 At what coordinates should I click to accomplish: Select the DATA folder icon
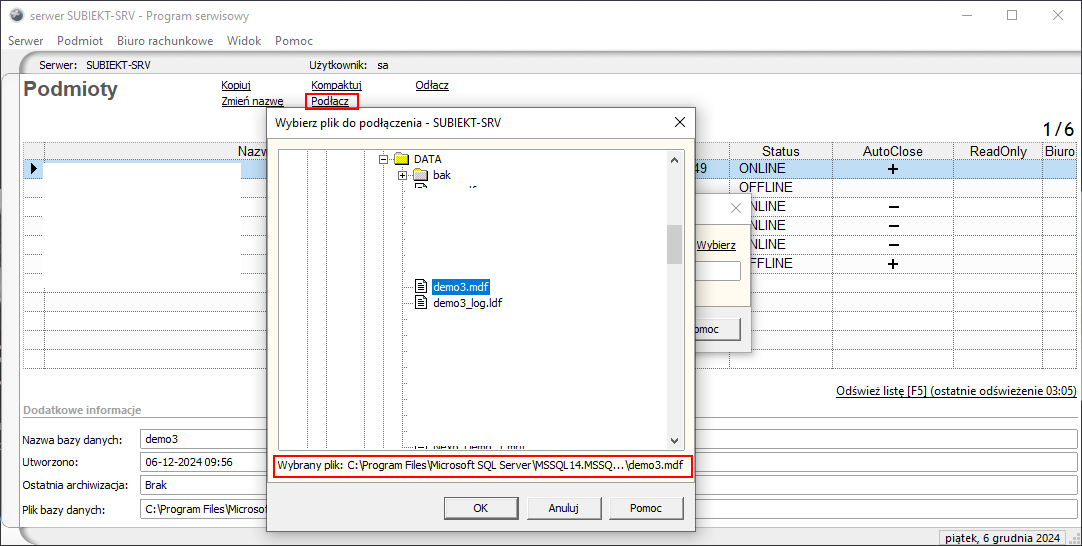[x=402, y=159]
